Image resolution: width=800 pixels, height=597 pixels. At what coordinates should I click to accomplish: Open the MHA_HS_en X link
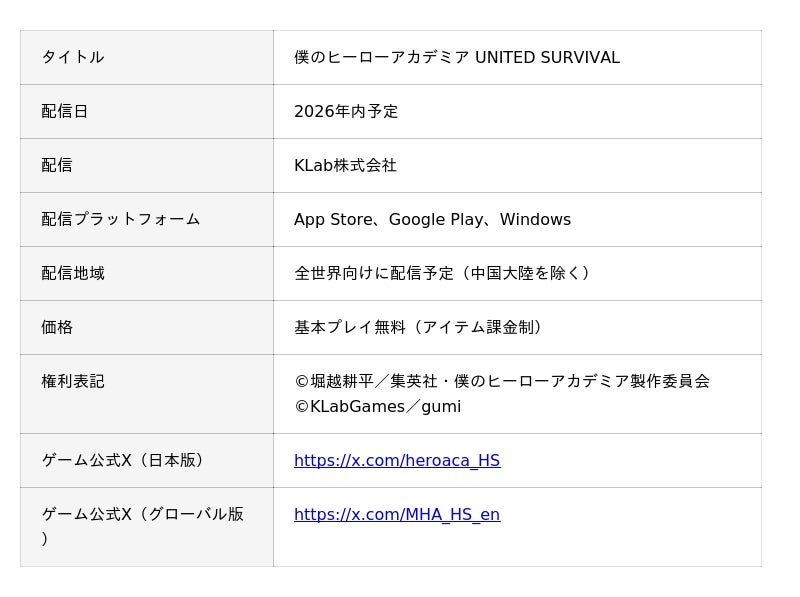[397, 515]
